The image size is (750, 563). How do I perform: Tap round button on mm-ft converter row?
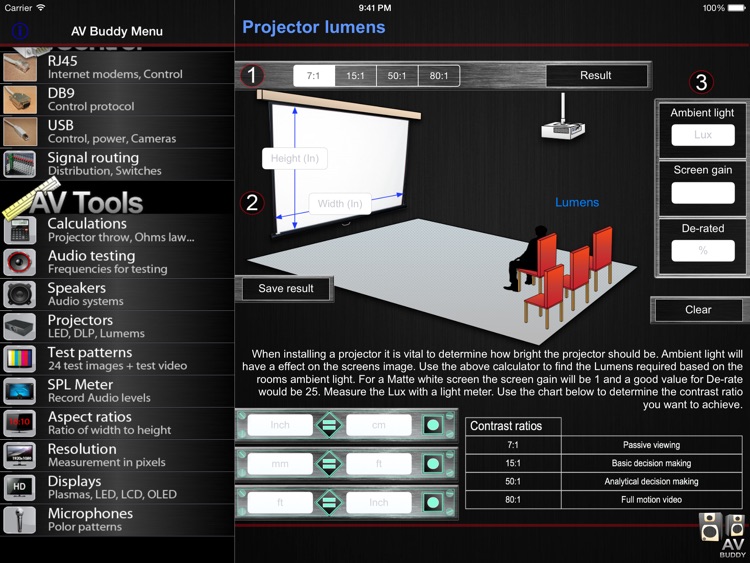433,464
